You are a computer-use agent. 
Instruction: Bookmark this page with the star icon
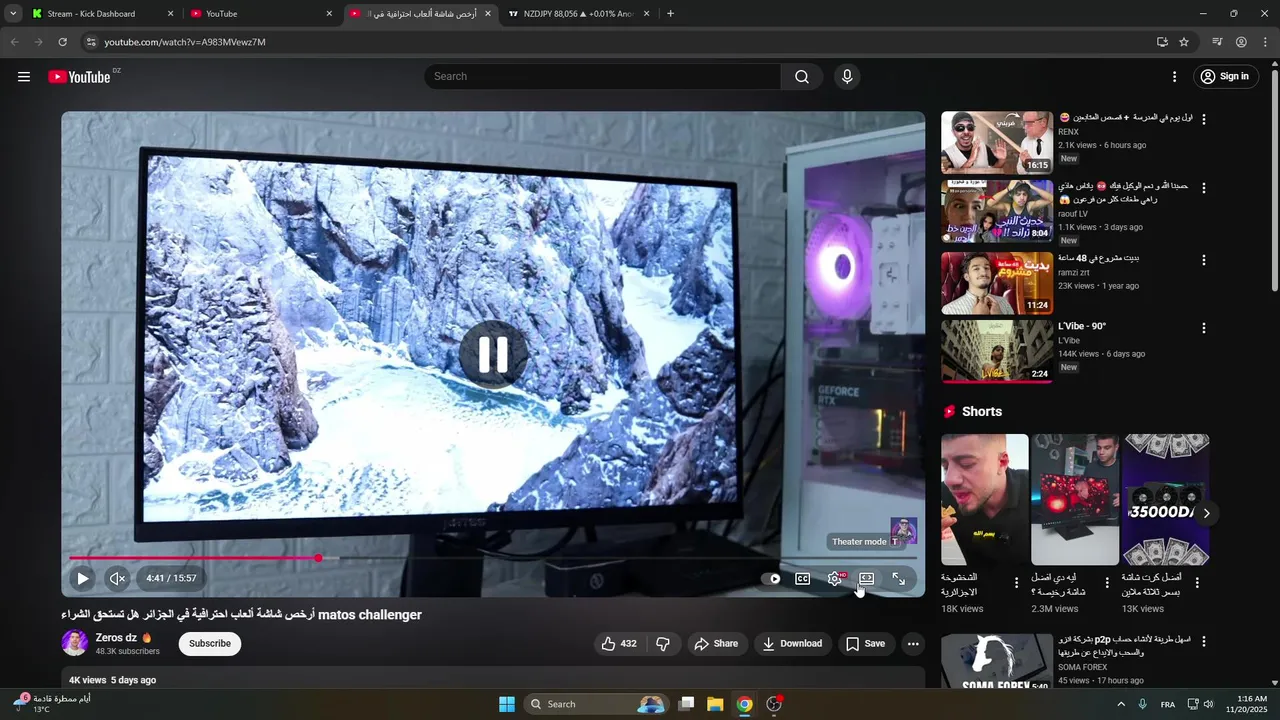coord(1184,42)
